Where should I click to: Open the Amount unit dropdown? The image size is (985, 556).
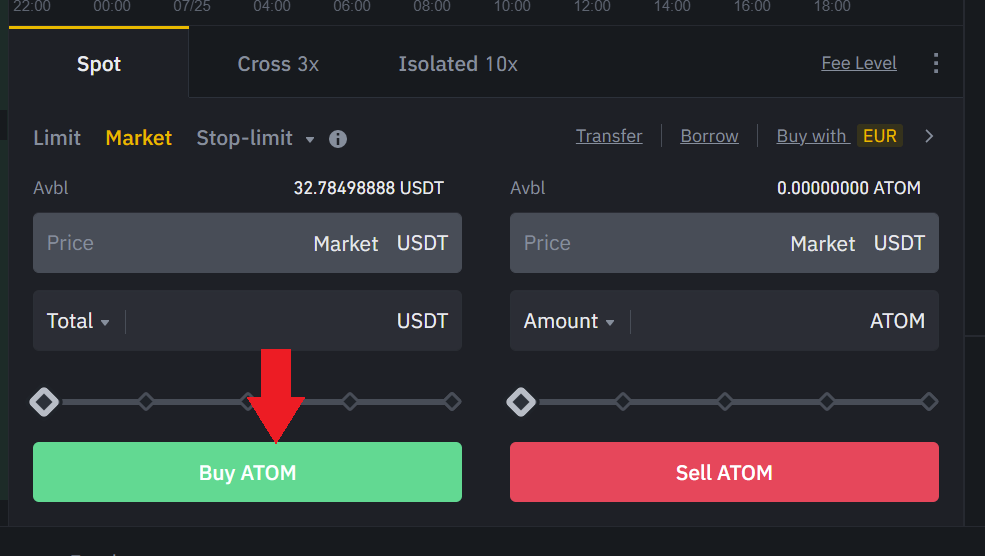[x=569, y=321]
